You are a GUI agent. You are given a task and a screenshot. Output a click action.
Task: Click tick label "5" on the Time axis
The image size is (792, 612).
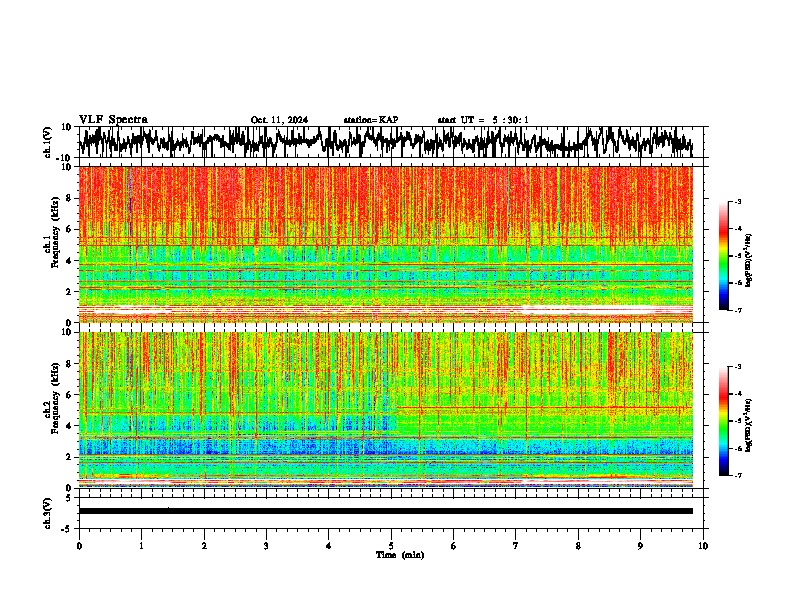[391, 546]
